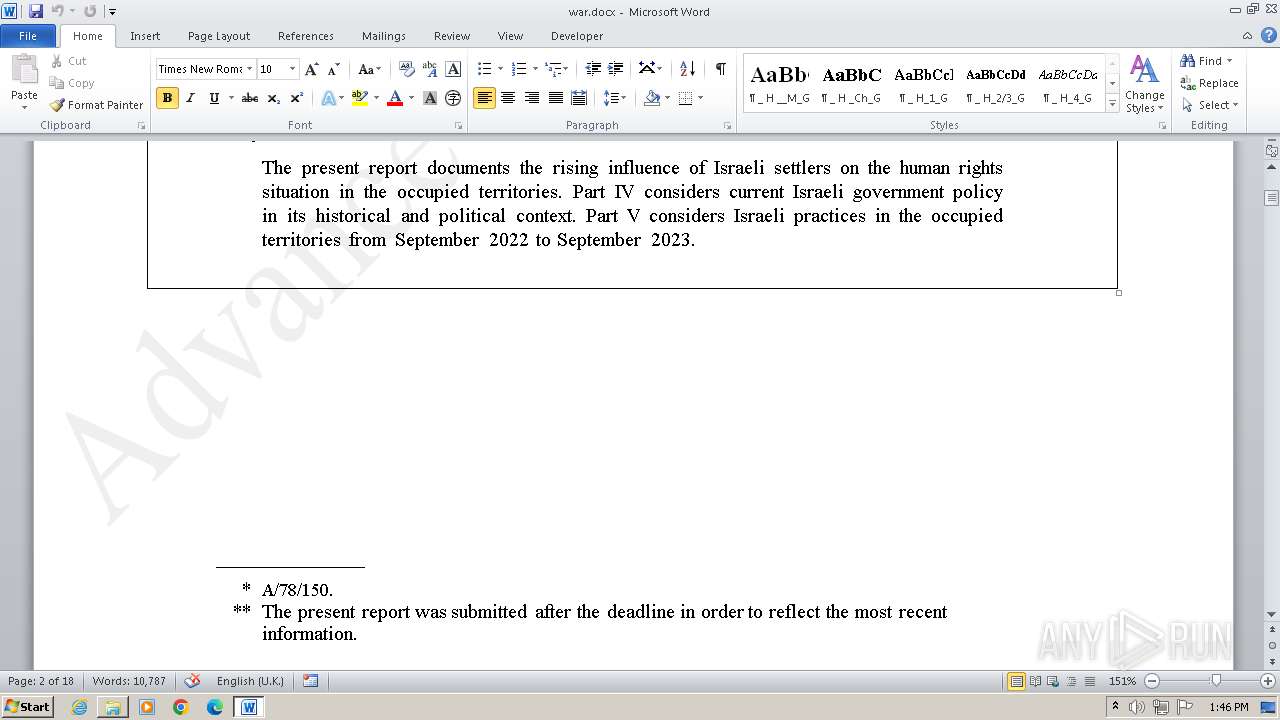Apply superscript formatting
The width and height of the screenshot is (1280, 720).
click(x=297, y=98)
